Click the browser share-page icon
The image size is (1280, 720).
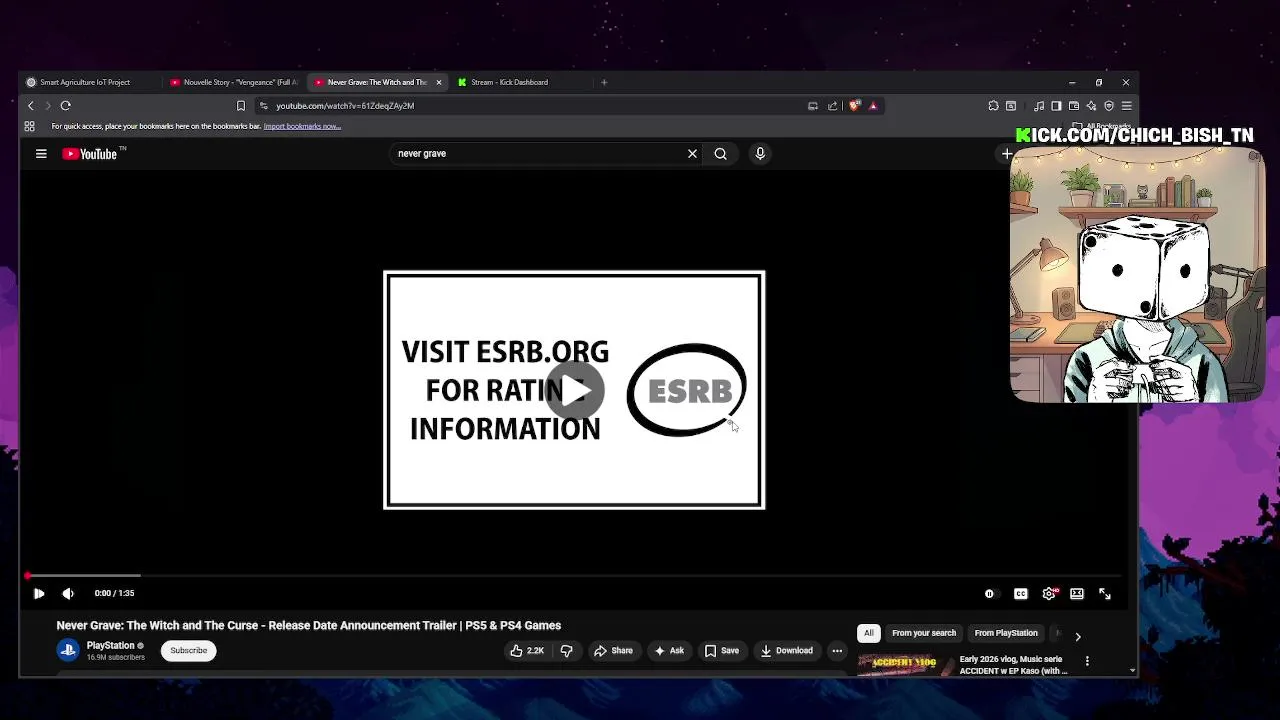[832, 106]
